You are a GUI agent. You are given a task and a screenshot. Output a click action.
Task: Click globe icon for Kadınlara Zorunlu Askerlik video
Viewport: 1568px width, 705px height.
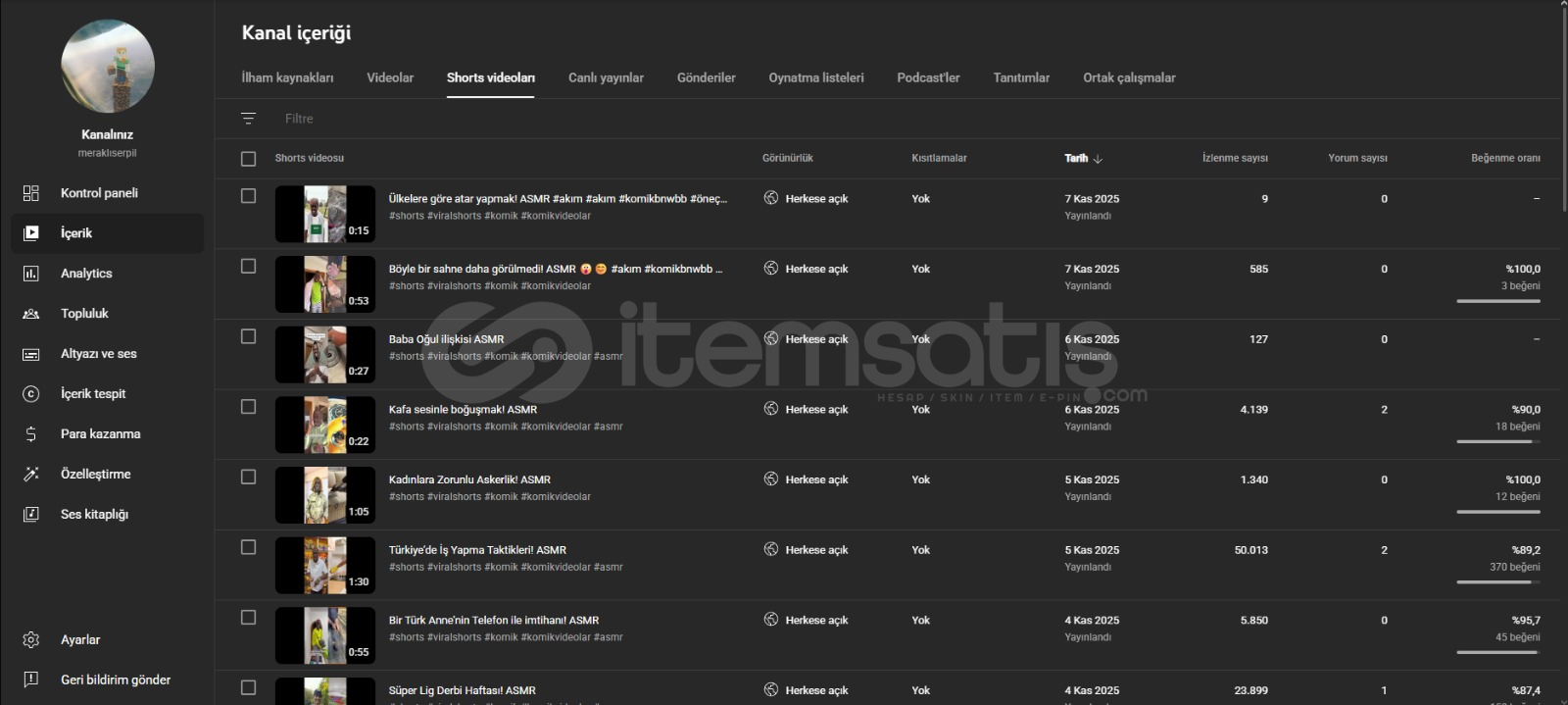coord(771,478)
